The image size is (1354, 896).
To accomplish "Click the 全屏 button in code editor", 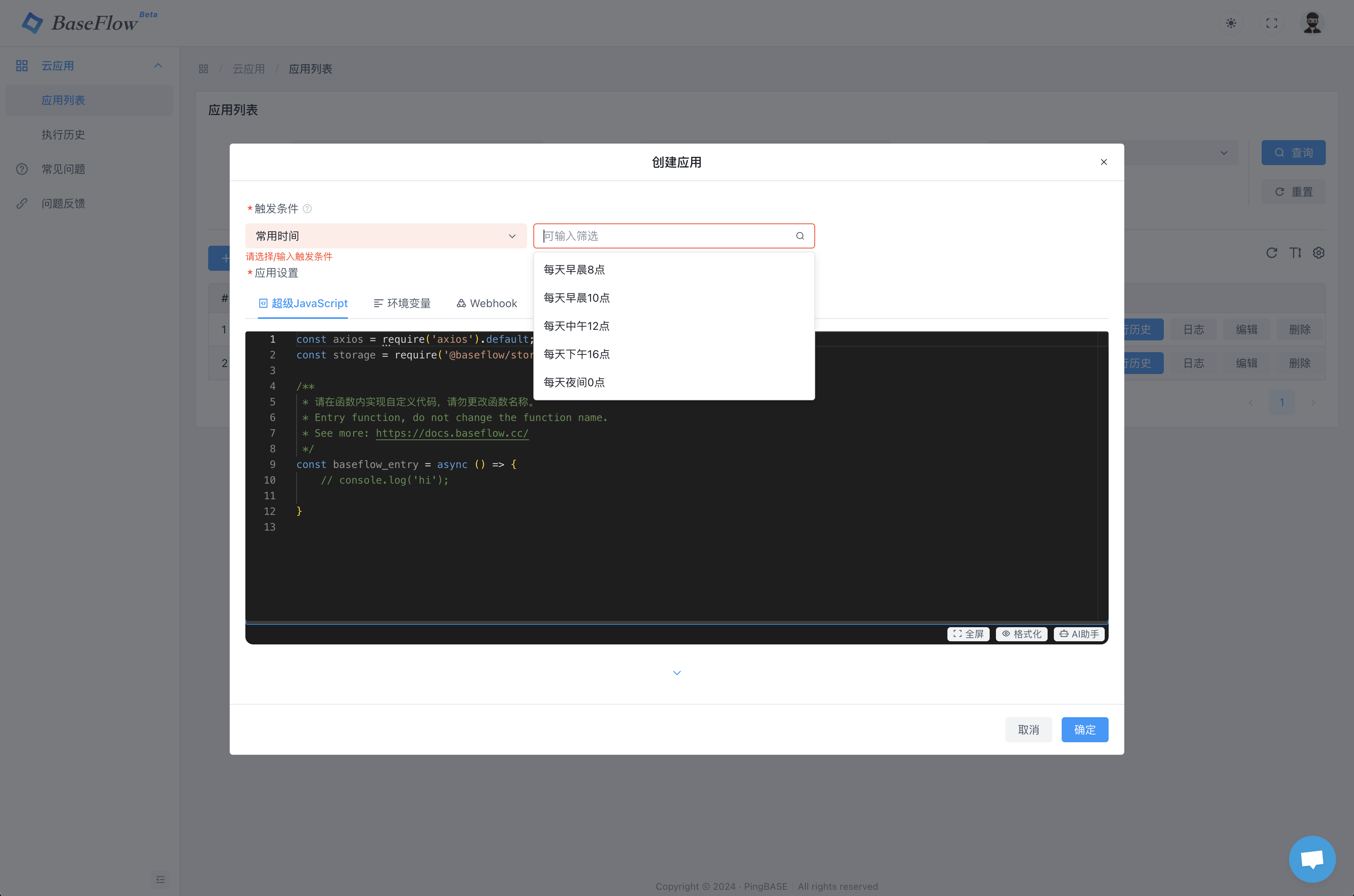I will click(968, 634).
